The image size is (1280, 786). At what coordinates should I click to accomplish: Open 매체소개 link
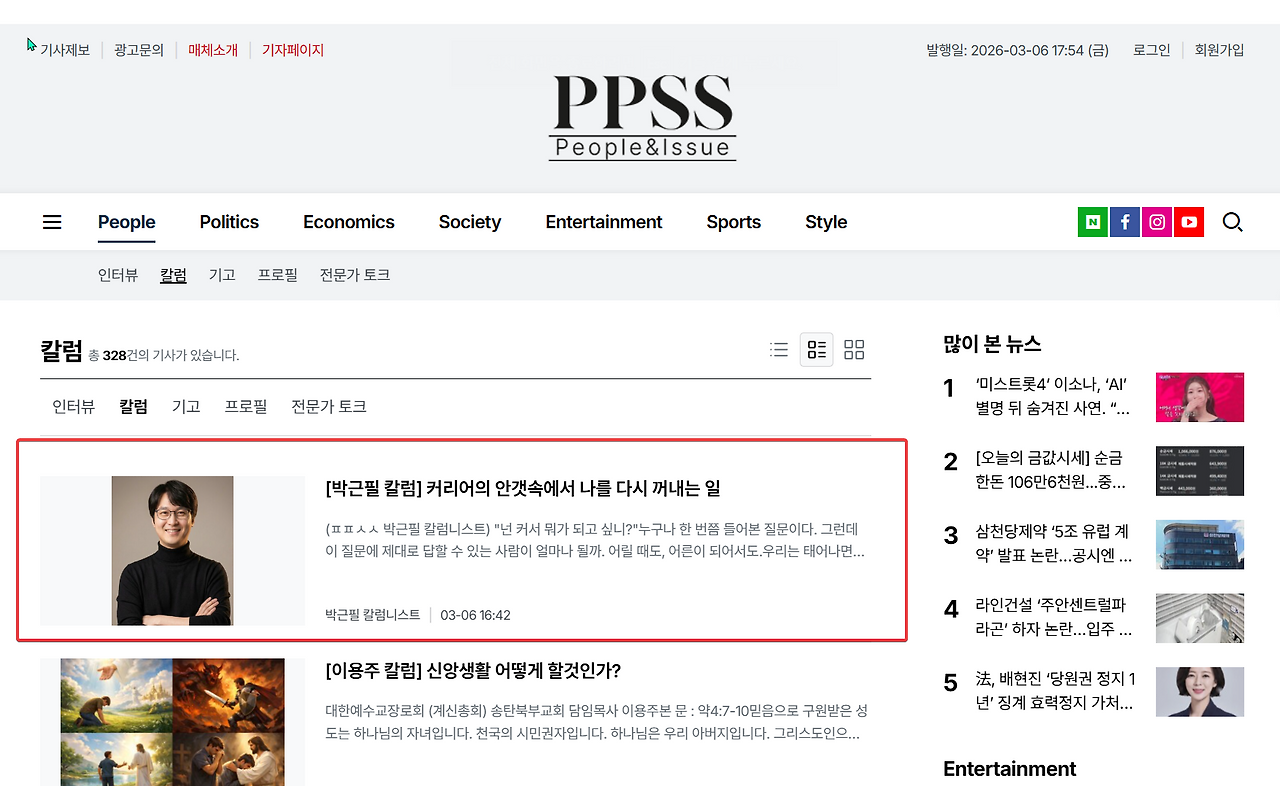(x=213, y=50)
